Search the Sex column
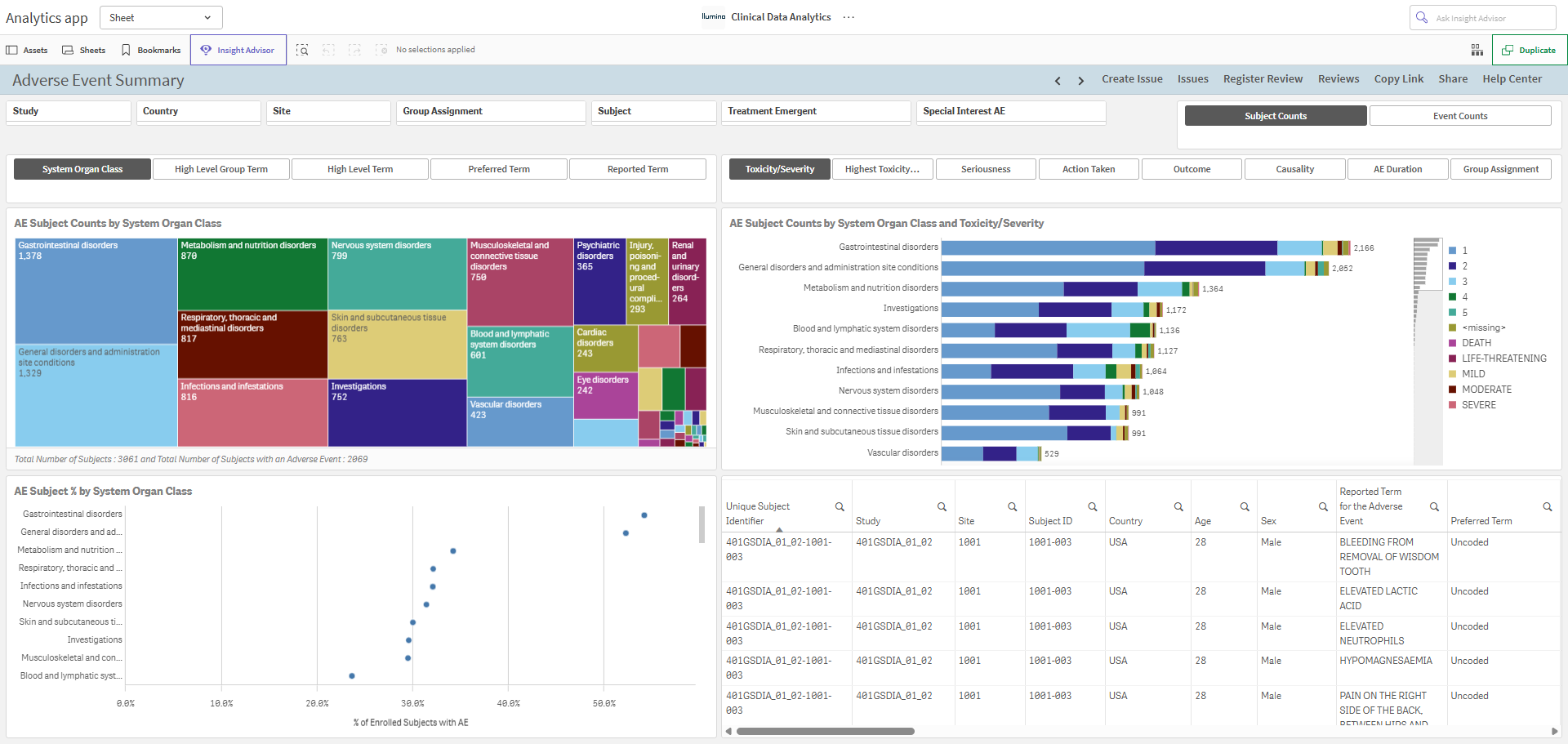Viewport: 1568px width, 744px height. (1323, 507)
